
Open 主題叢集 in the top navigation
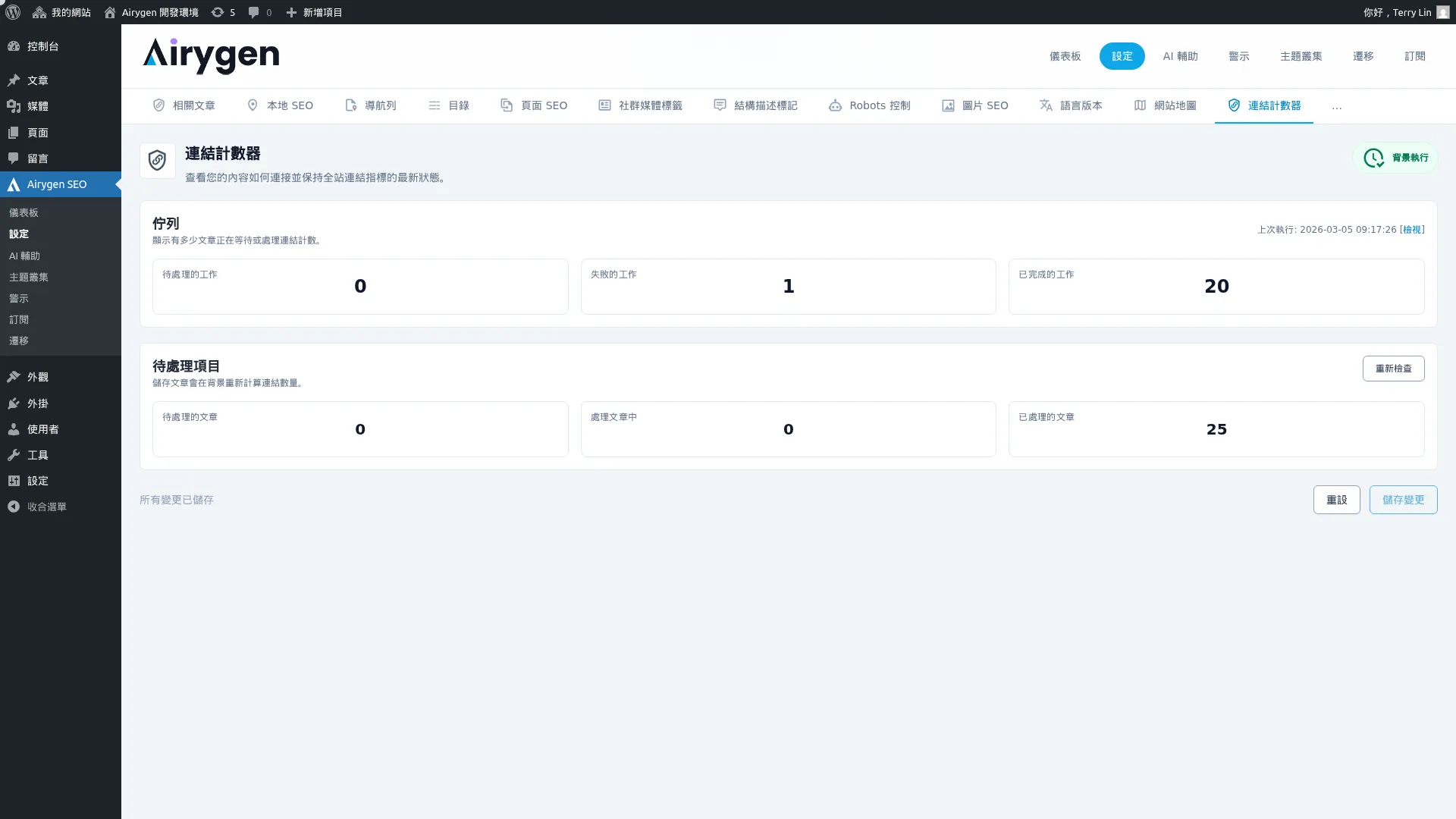click(1301, 56)
